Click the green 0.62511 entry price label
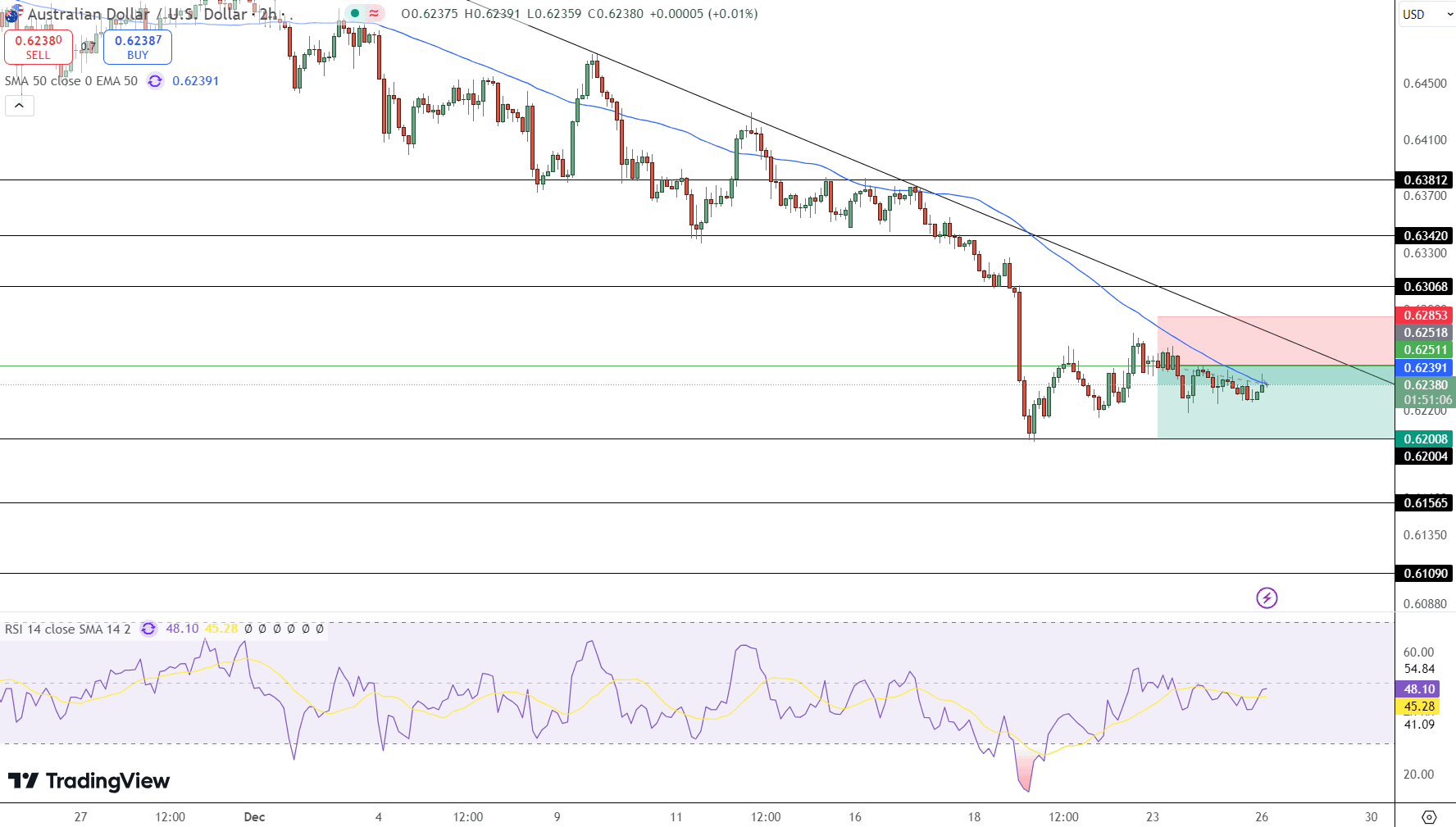 [x=1425, y=350]
